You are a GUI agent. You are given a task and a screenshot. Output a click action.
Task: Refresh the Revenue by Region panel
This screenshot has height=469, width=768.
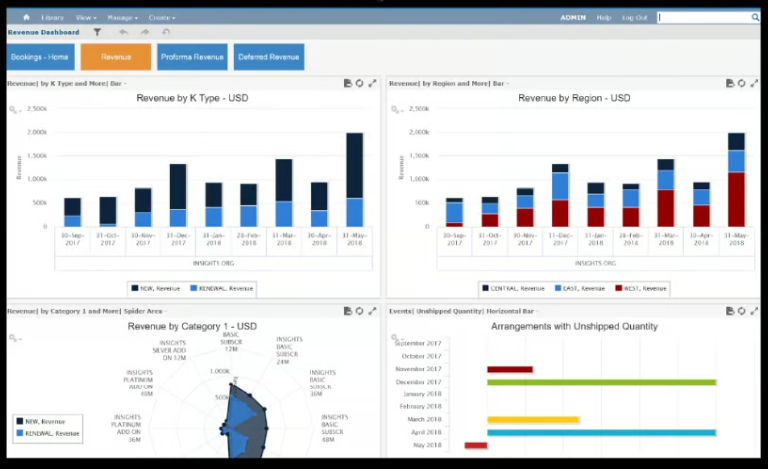742,83
